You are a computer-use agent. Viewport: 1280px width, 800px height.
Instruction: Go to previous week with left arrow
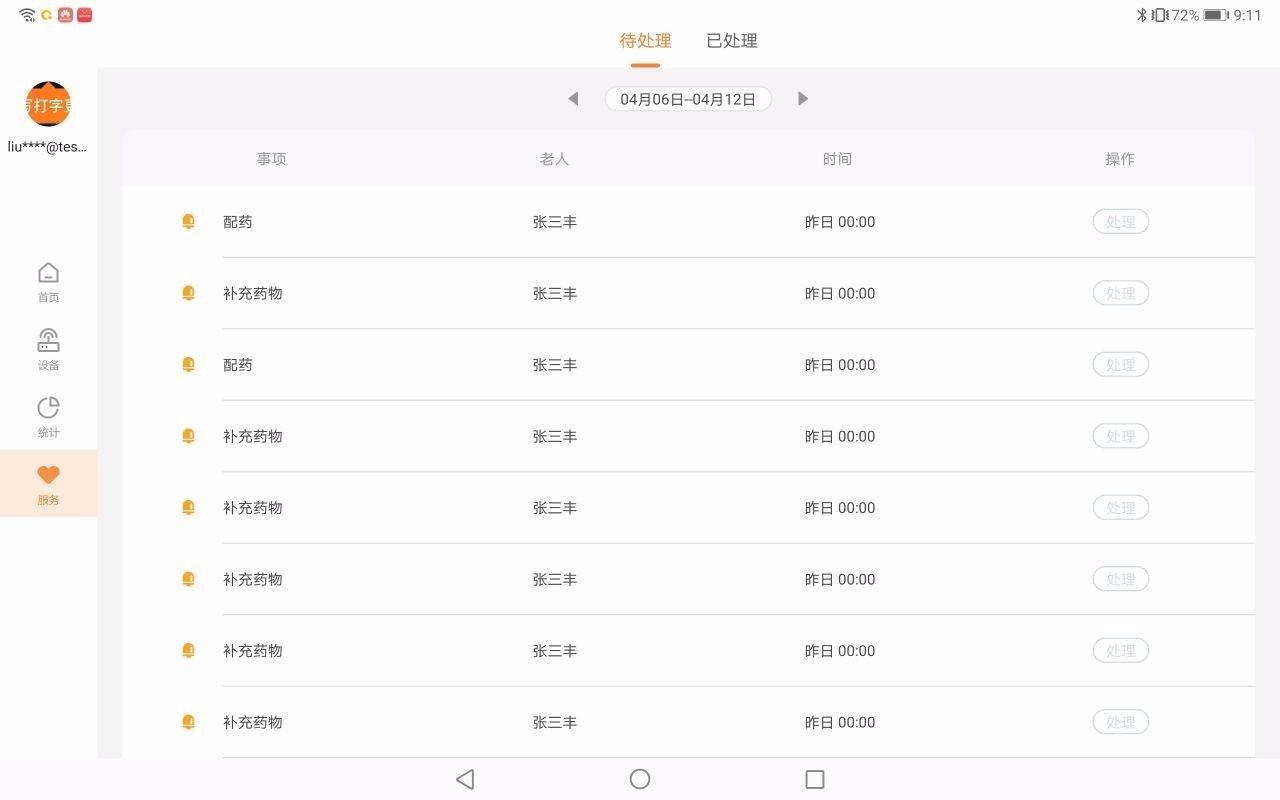click(573, 98)
